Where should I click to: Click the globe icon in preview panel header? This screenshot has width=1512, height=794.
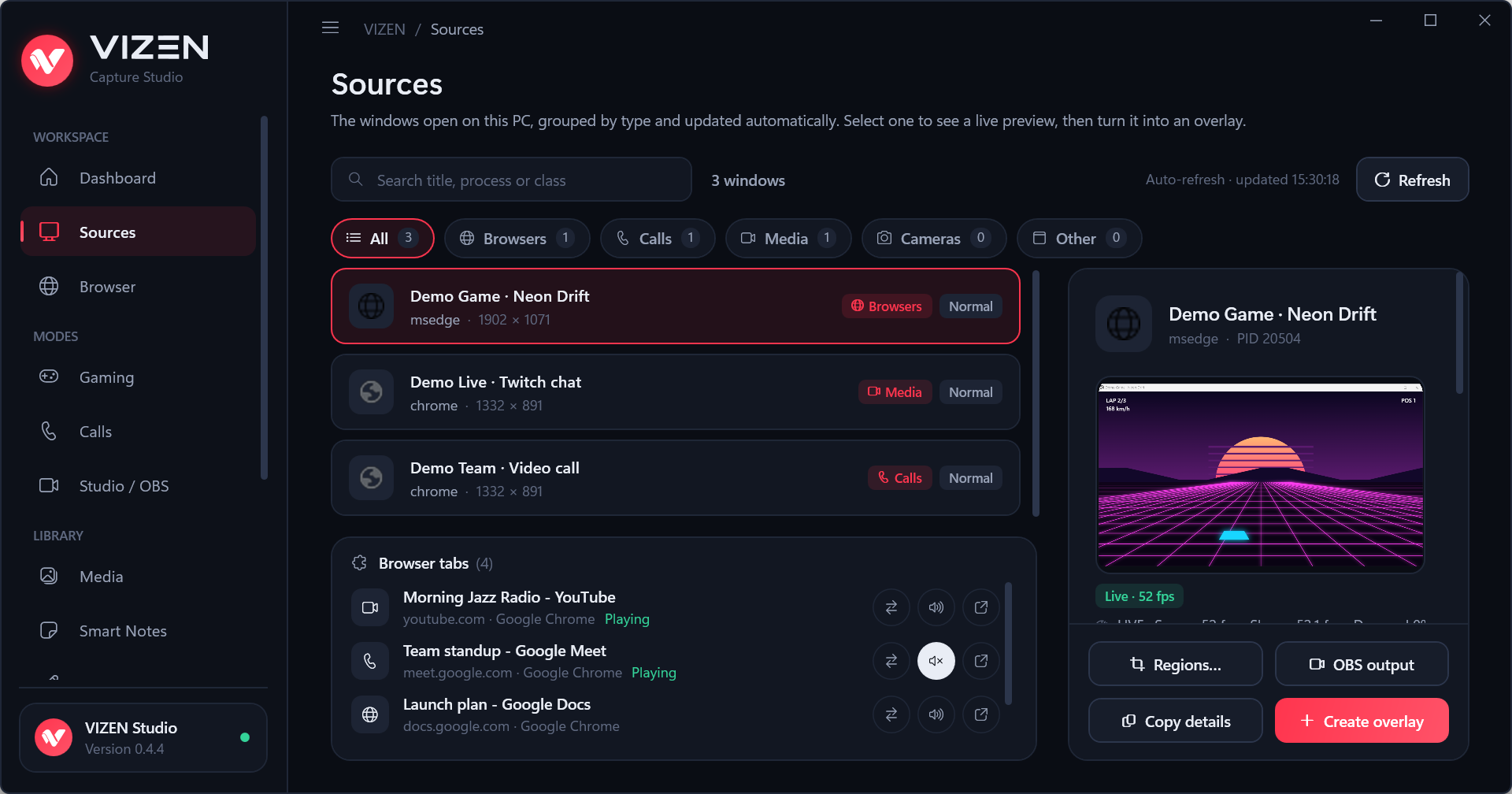click(x=1124, y=324)
